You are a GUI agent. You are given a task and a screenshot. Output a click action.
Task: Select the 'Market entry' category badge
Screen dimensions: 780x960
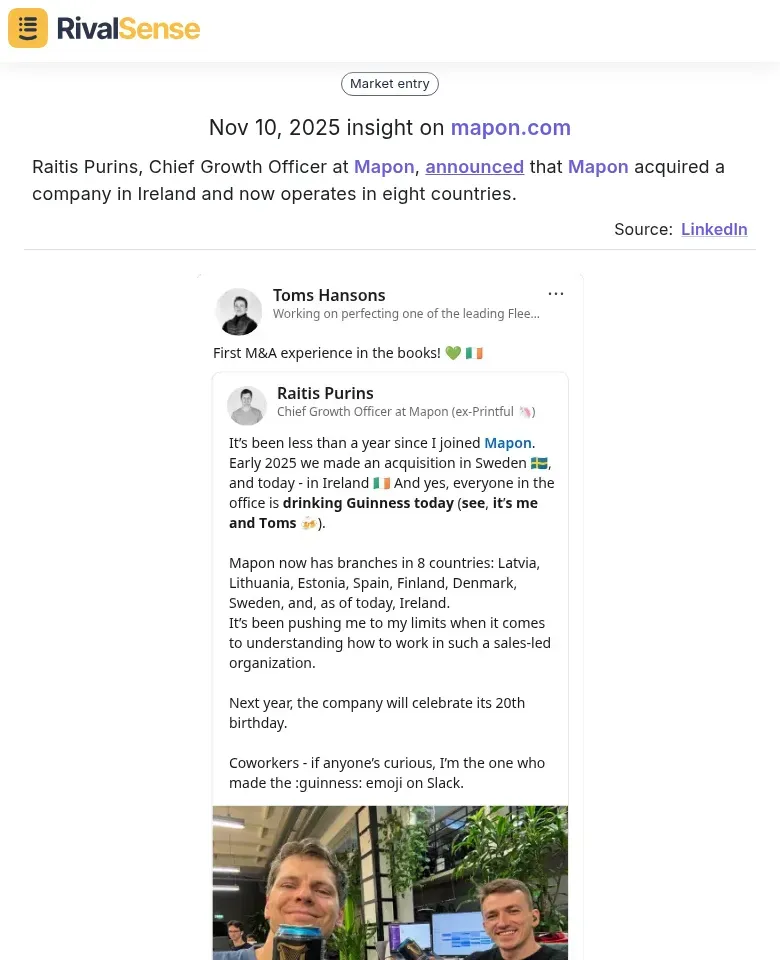[x=390, y=83]
